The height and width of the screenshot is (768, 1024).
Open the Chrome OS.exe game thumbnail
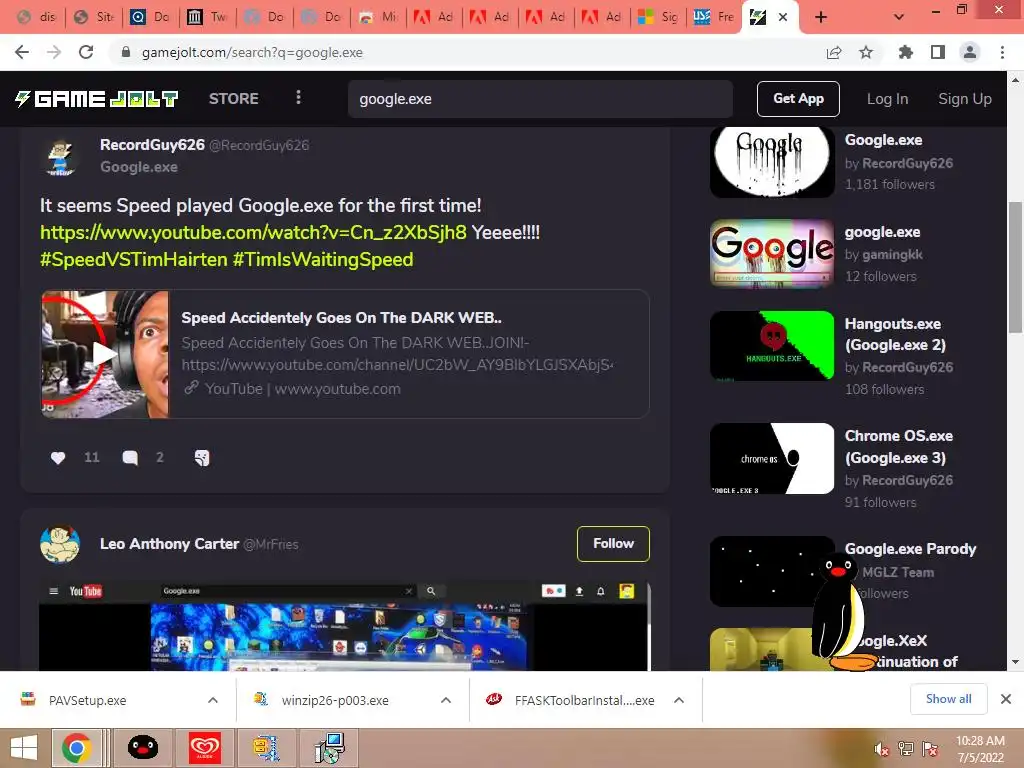point(772,458)
